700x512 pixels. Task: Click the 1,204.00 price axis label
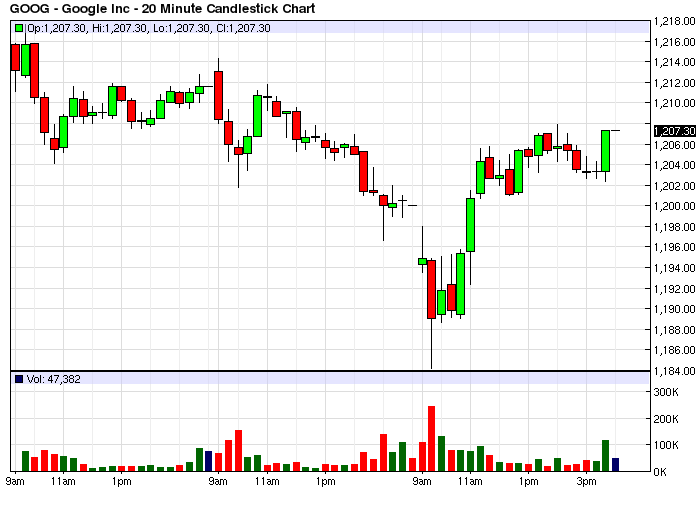click(x=675, y=165)
